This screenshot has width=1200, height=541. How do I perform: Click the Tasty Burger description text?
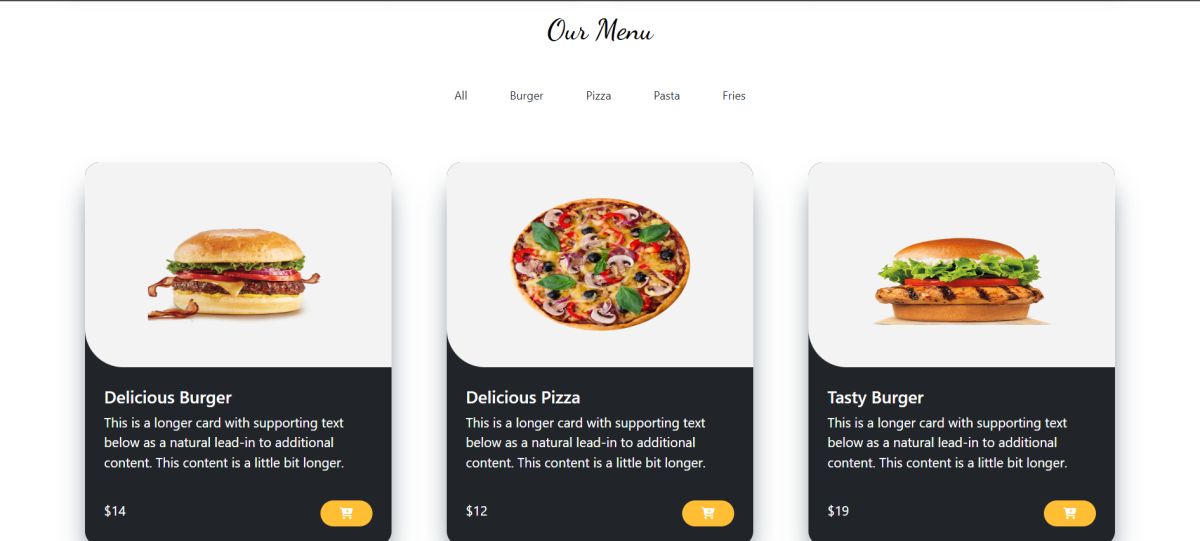(948, 443)
